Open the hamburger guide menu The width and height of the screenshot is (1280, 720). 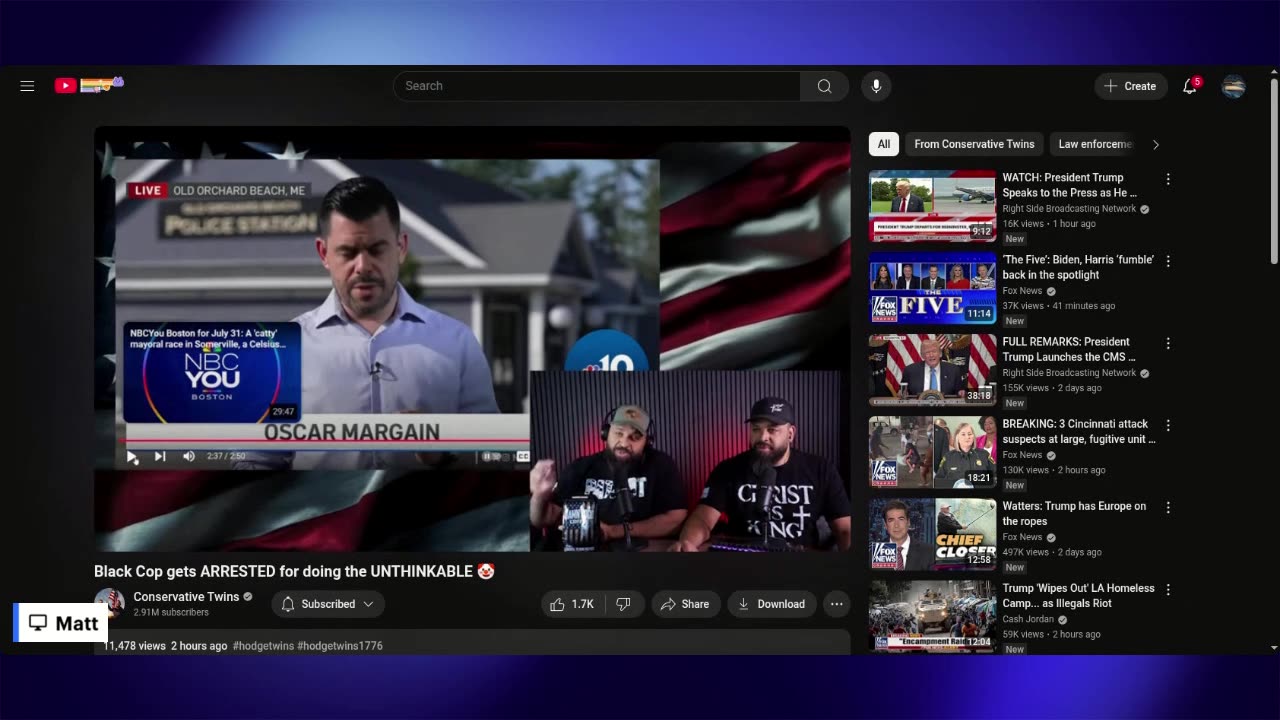pos(27,86)
